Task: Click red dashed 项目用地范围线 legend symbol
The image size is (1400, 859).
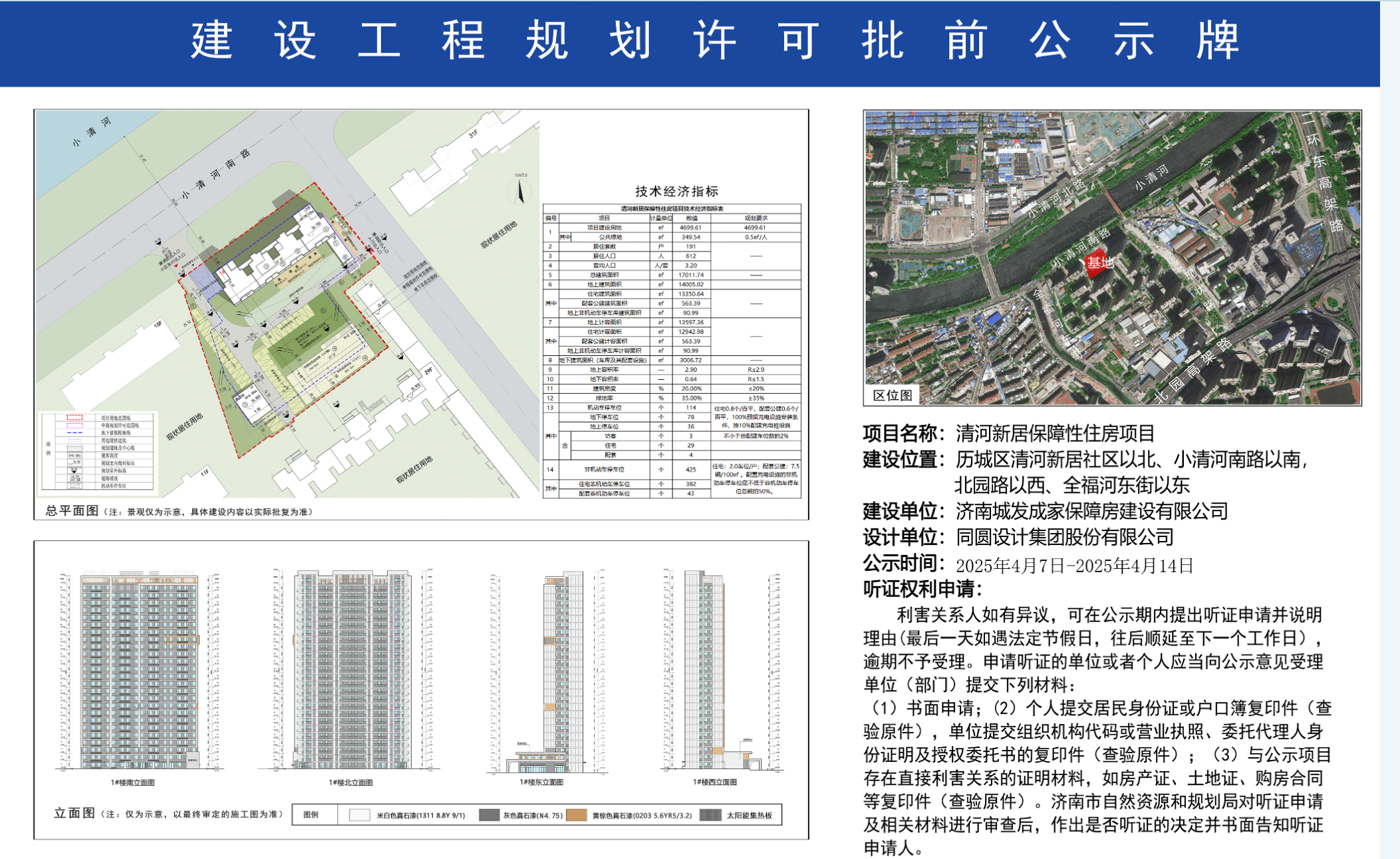Action: coord(74,419)
